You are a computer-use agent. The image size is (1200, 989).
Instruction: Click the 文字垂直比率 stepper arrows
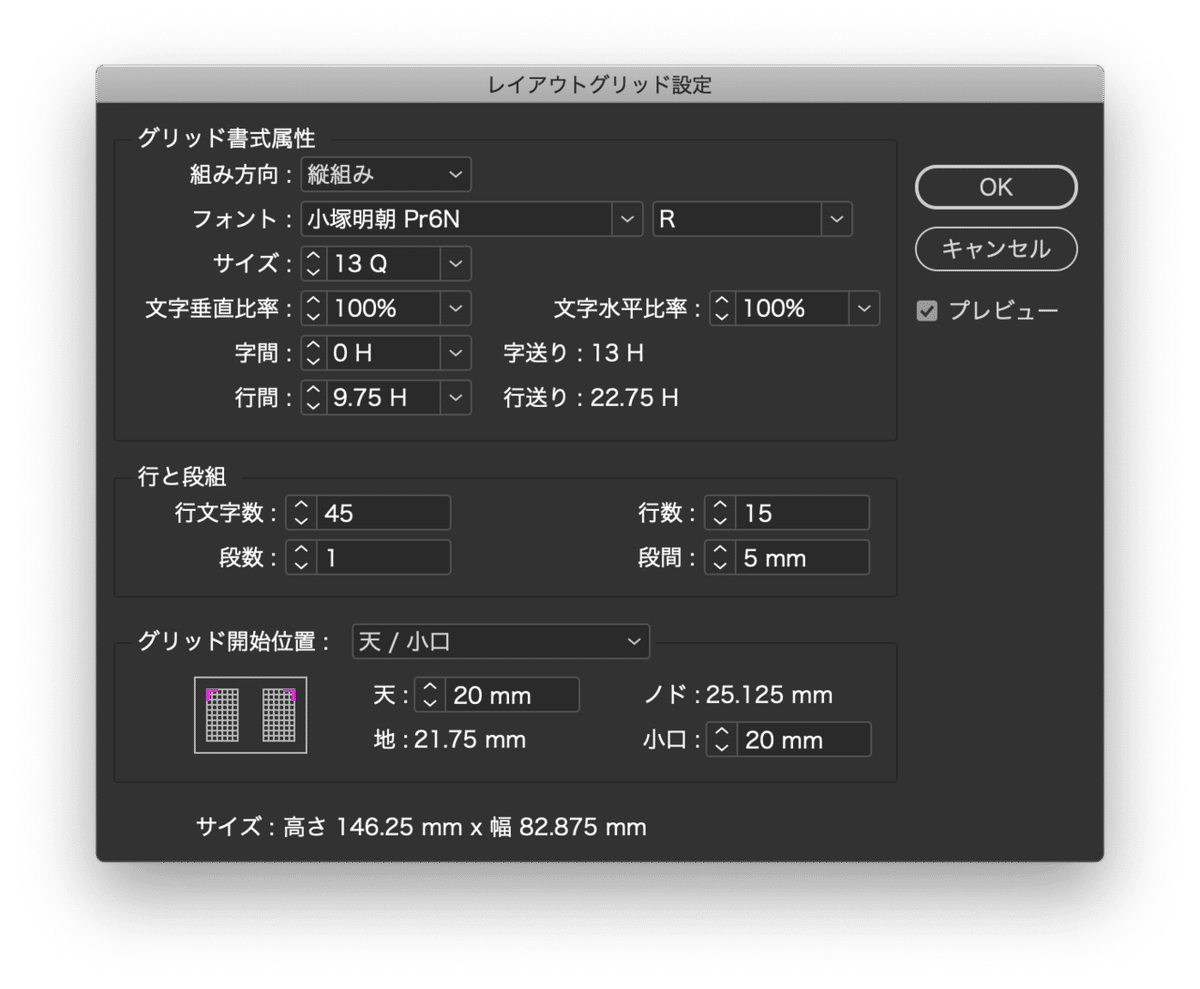pyautogui.click(x=313, y=308)
